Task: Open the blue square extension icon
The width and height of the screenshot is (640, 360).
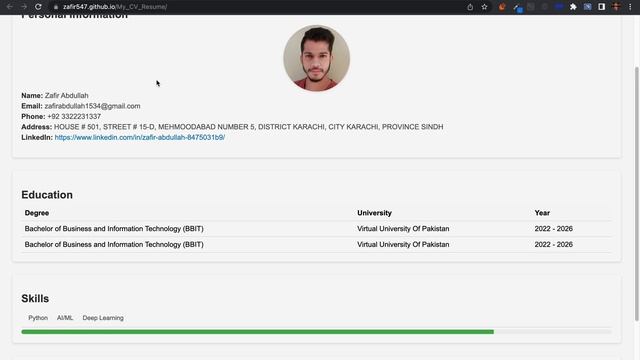Action: [x=587, y=7]
